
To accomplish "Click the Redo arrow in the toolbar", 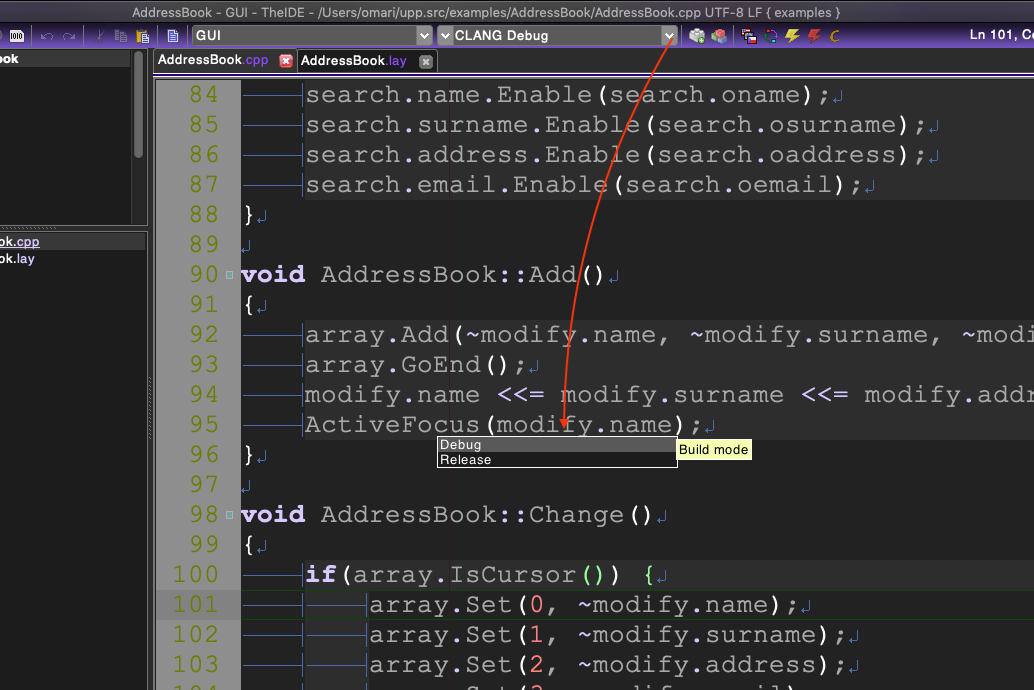I will 69,36.
